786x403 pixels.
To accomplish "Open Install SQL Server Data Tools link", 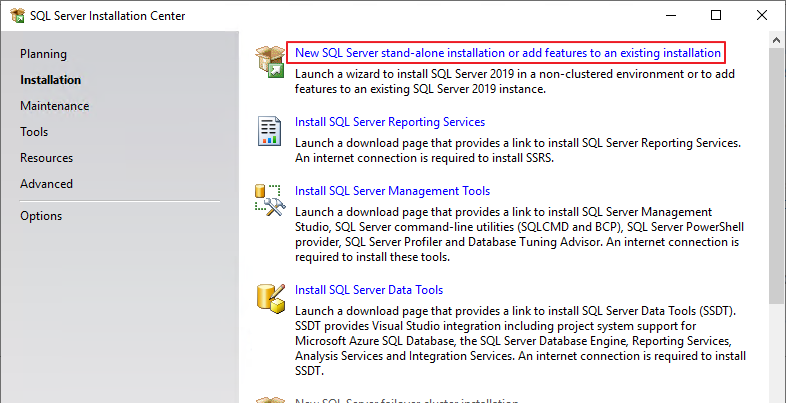I will click(369, 290).
